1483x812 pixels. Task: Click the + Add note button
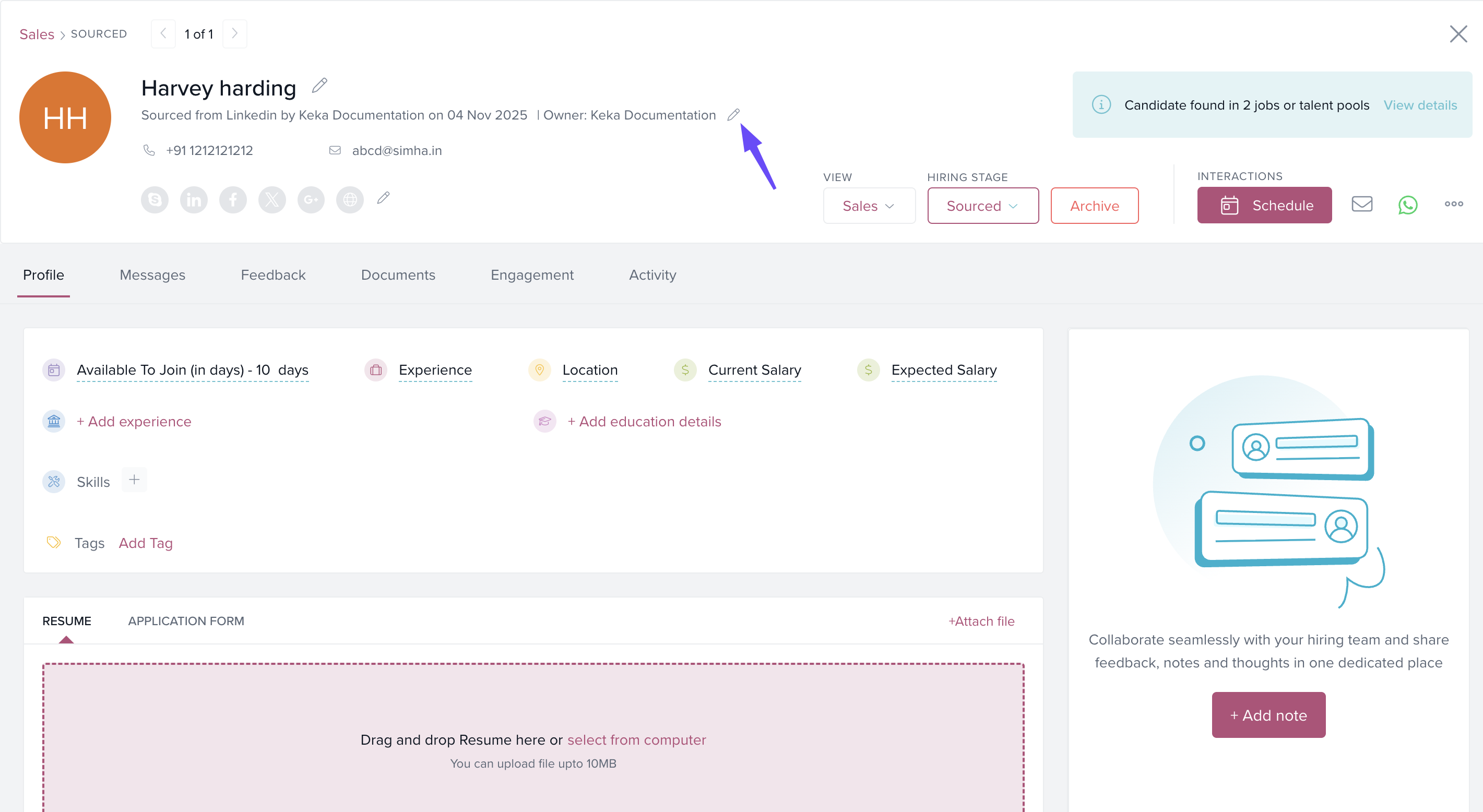click(x=1268, y=715)
